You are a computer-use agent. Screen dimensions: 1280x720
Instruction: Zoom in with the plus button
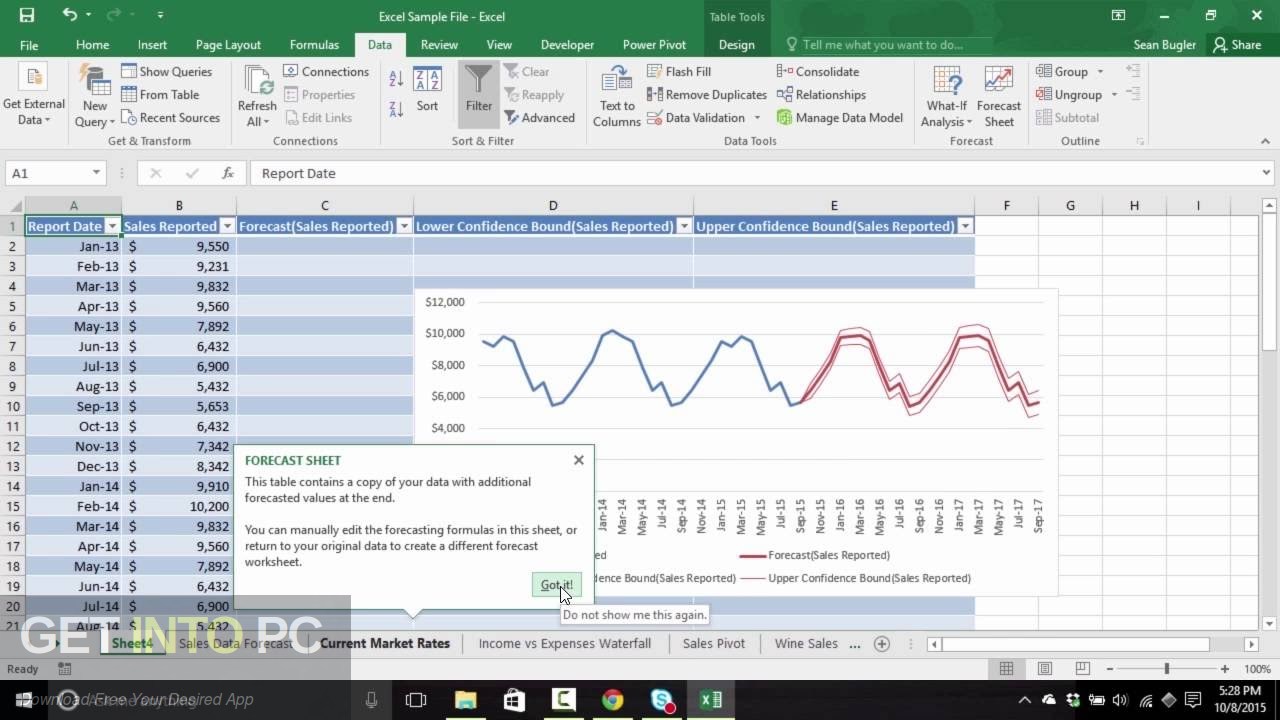point(1225,668)
